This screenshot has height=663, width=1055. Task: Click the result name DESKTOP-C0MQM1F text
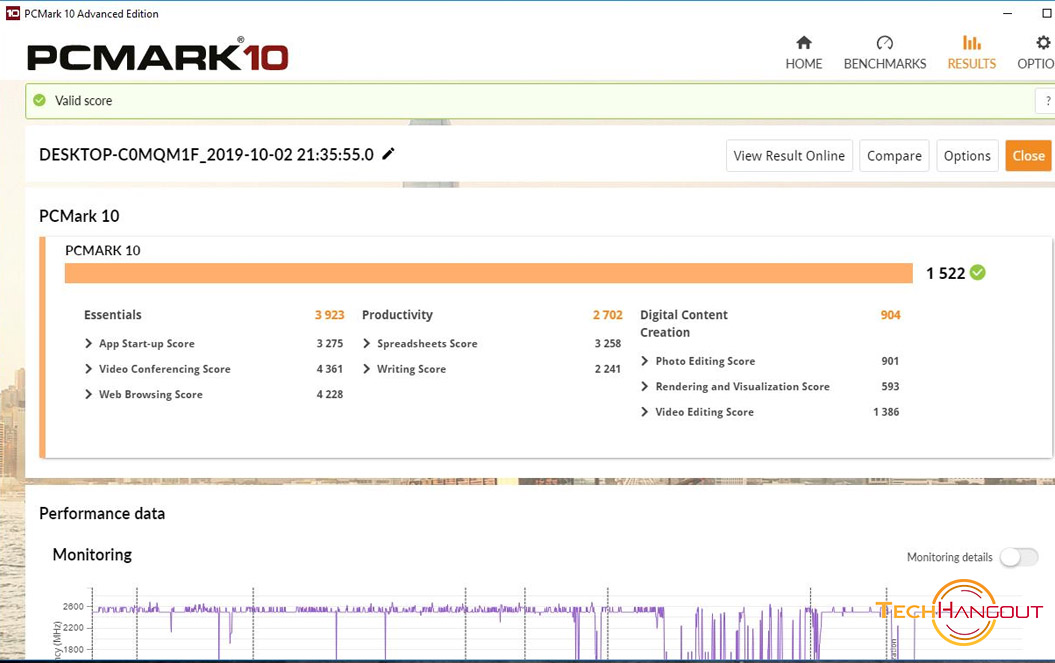pyautogui.click(x=206, y=155)
